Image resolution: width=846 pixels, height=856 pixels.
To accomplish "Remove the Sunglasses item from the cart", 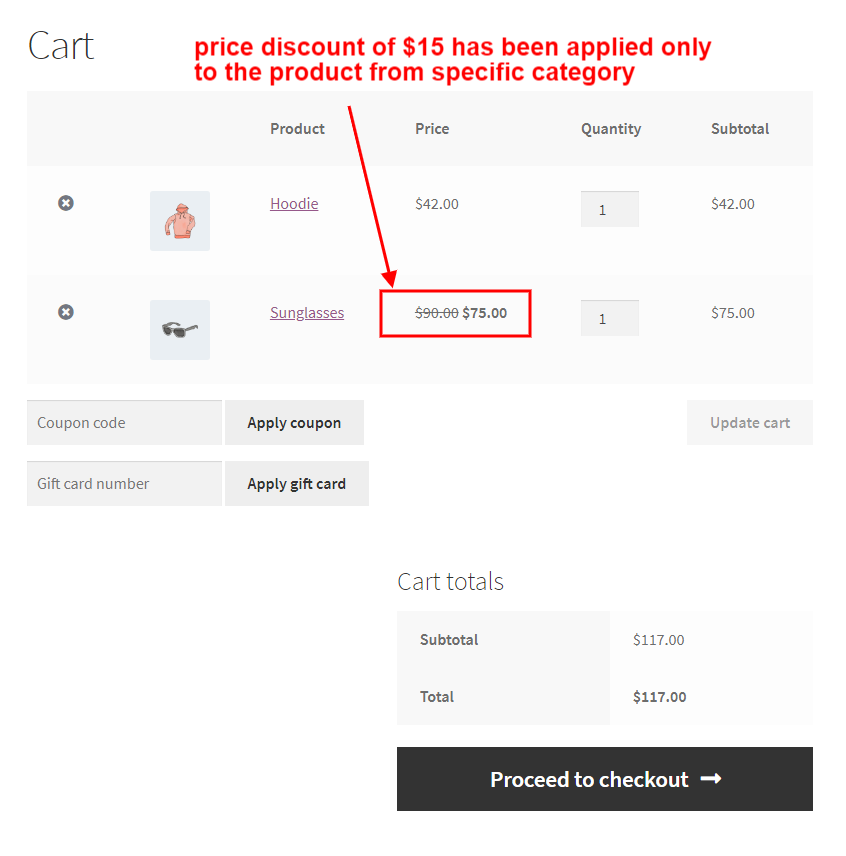I will pyautogui.click(x=66, y=312).
